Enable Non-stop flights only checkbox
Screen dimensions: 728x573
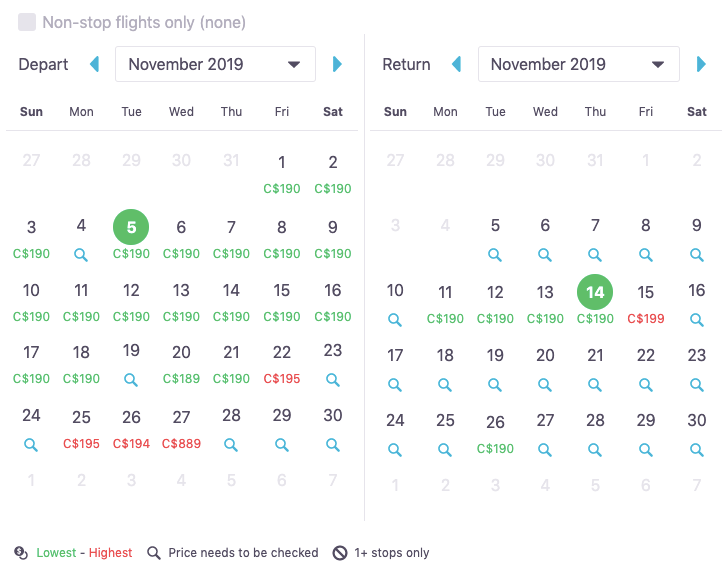[27, 22]
